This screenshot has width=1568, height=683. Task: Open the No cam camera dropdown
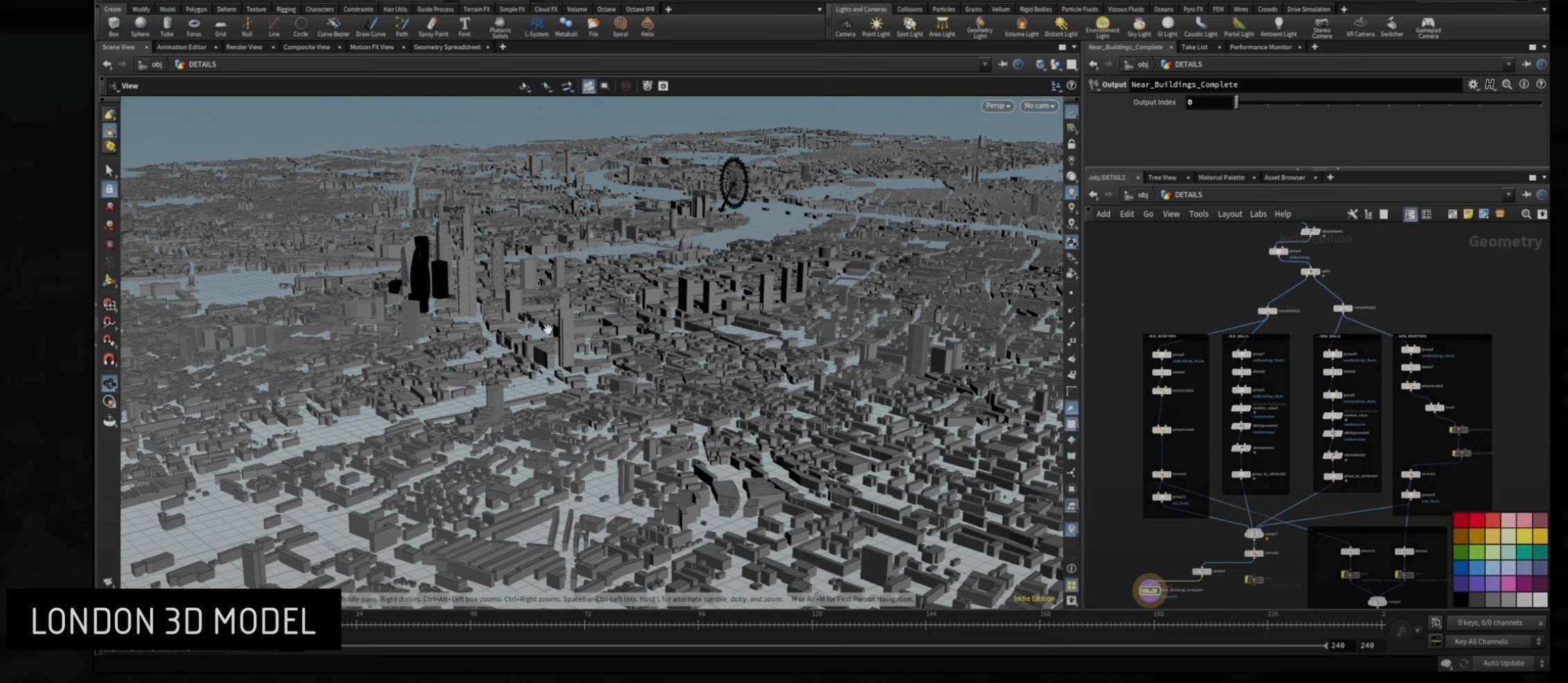[x=1039, y=106]
